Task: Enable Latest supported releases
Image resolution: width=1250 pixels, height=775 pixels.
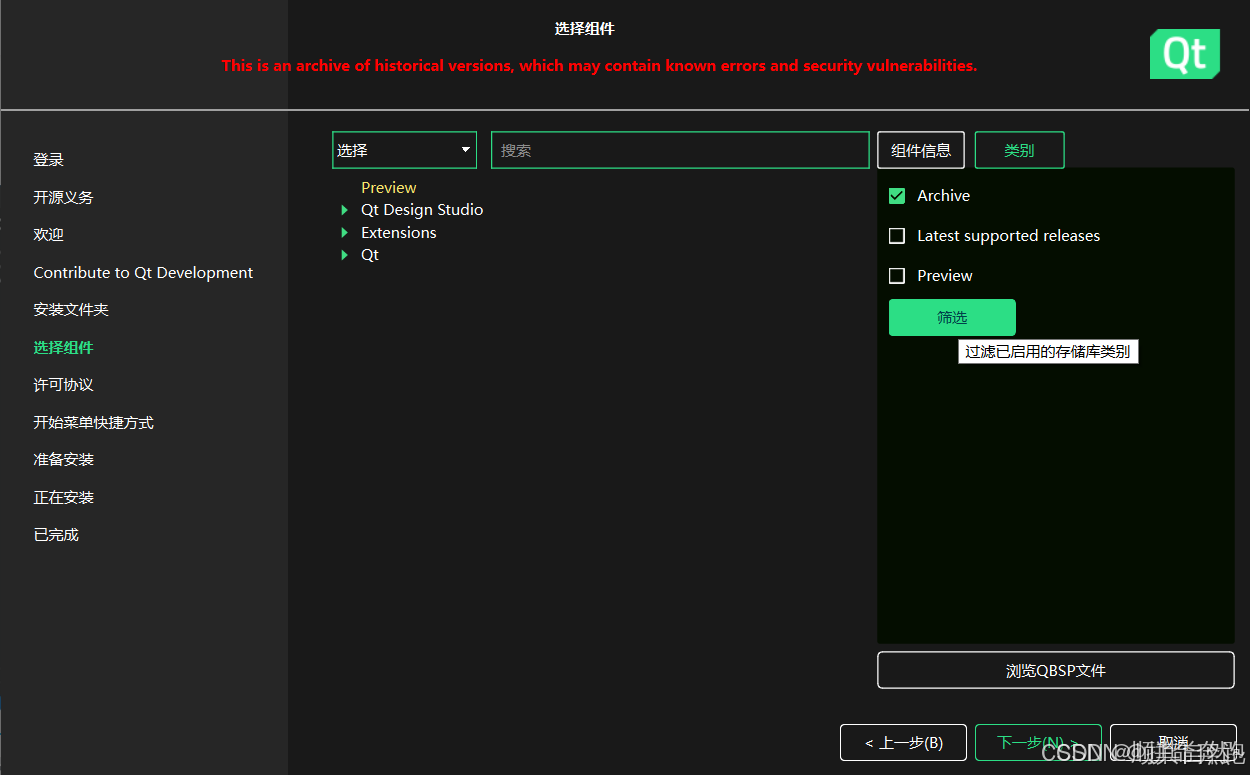Action: 897,235
